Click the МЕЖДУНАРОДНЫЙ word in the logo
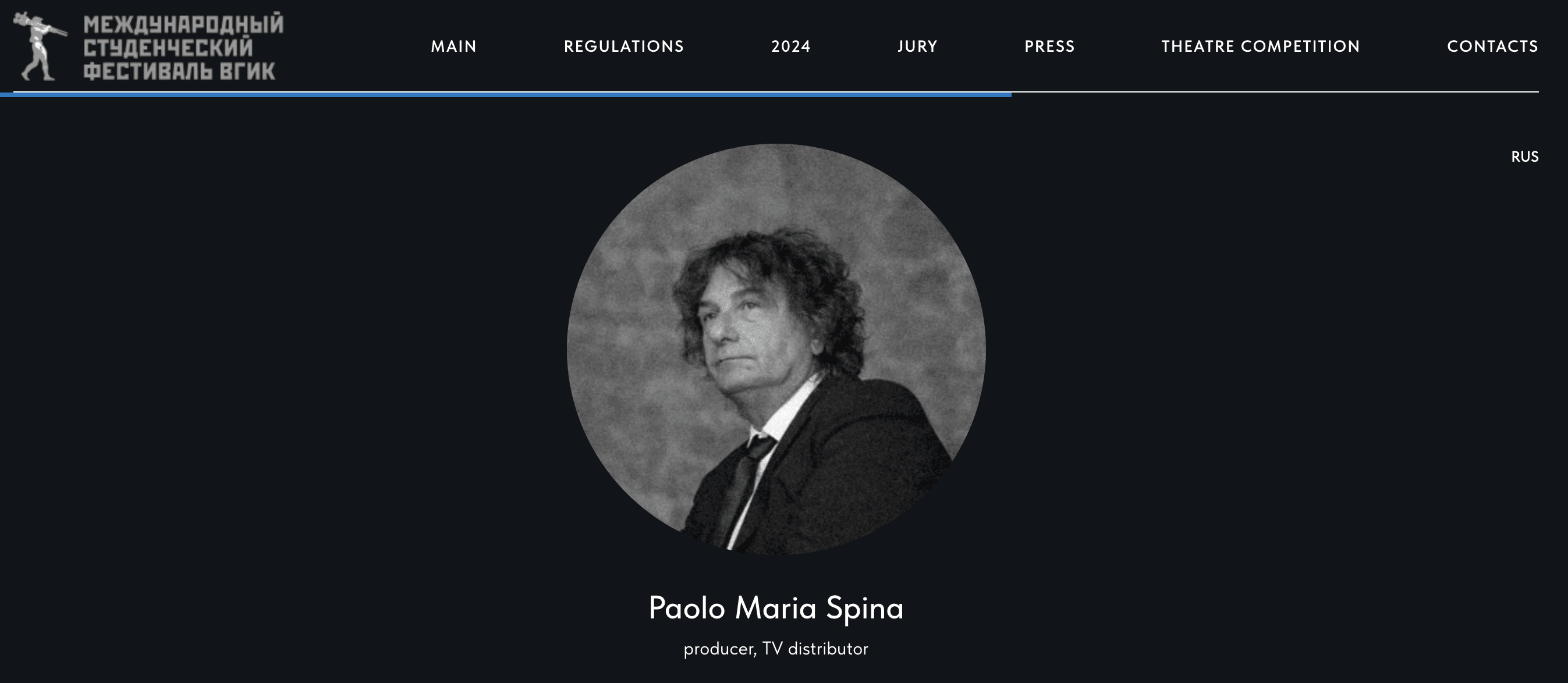 pyautogui.click(x=183, y=24)
